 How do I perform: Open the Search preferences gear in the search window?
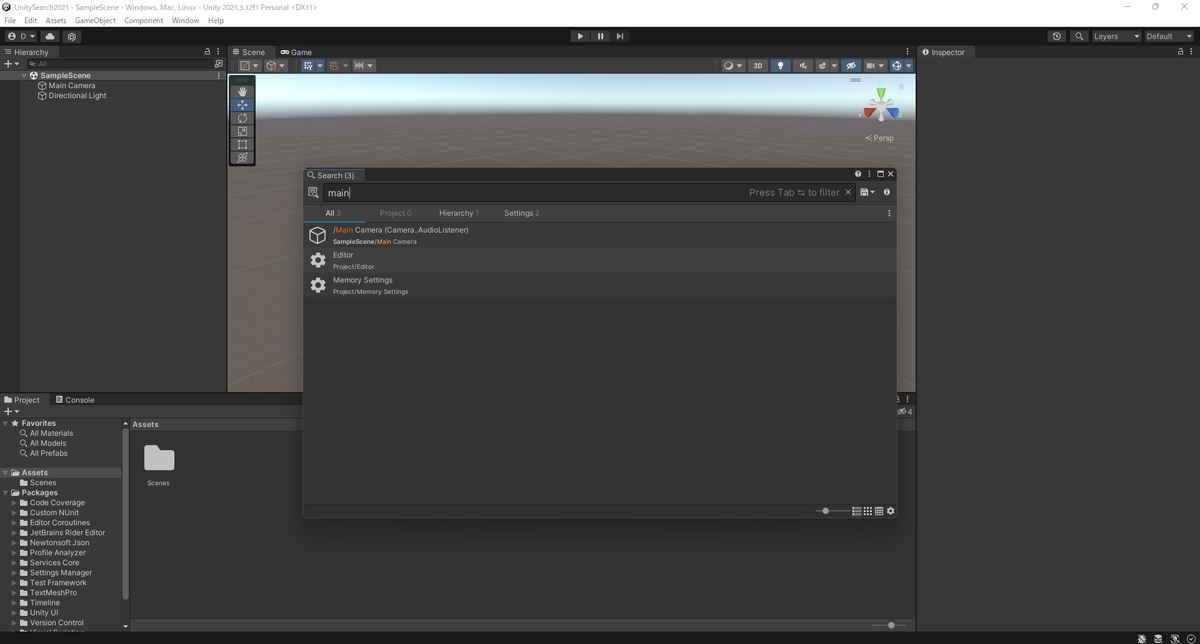pyautogui.click(x=890, y=511)
